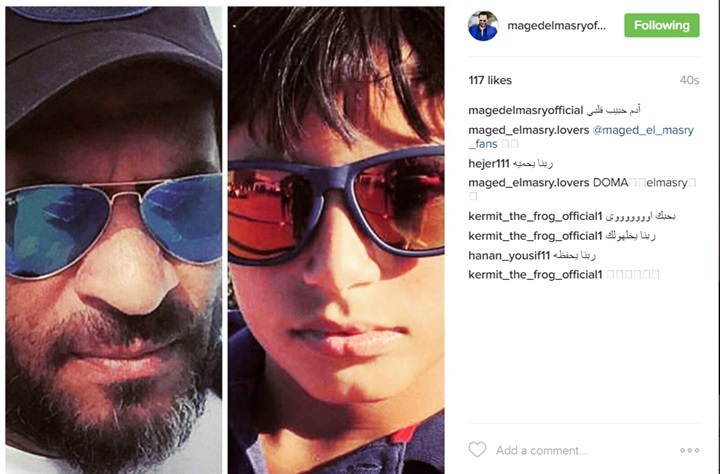Image resolution: width=720 pixels, height=474 pixels.
Task: Click the 40s post timestamp
Action: (x=689, y=80)
